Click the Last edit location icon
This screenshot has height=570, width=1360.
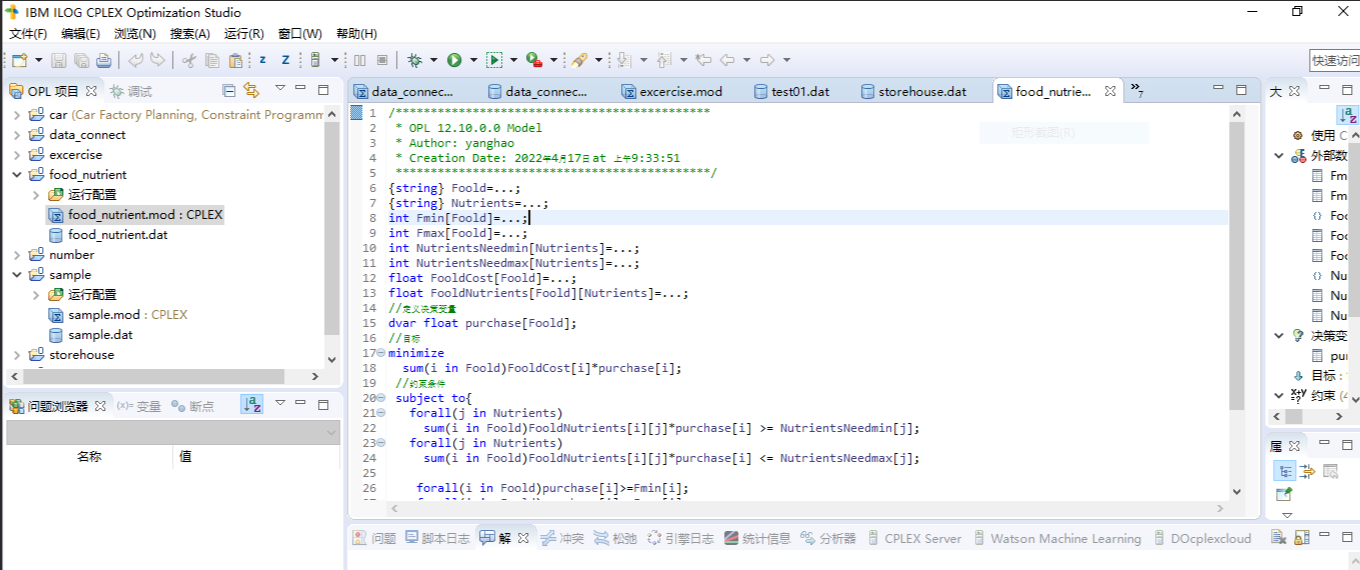703,60
